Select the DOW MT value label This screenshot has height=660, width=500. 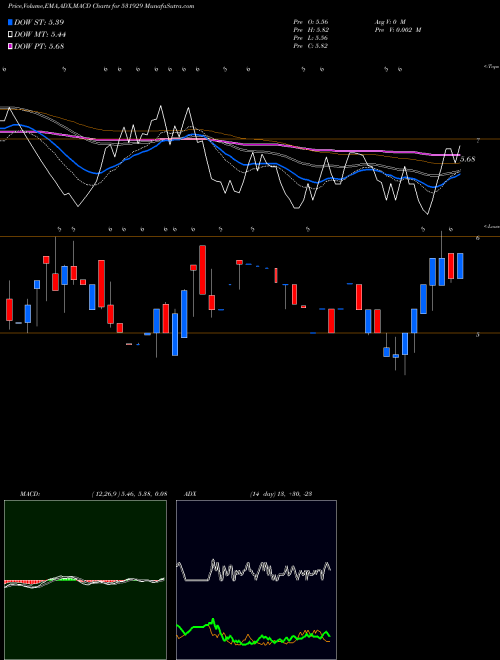tap(40, 35)
